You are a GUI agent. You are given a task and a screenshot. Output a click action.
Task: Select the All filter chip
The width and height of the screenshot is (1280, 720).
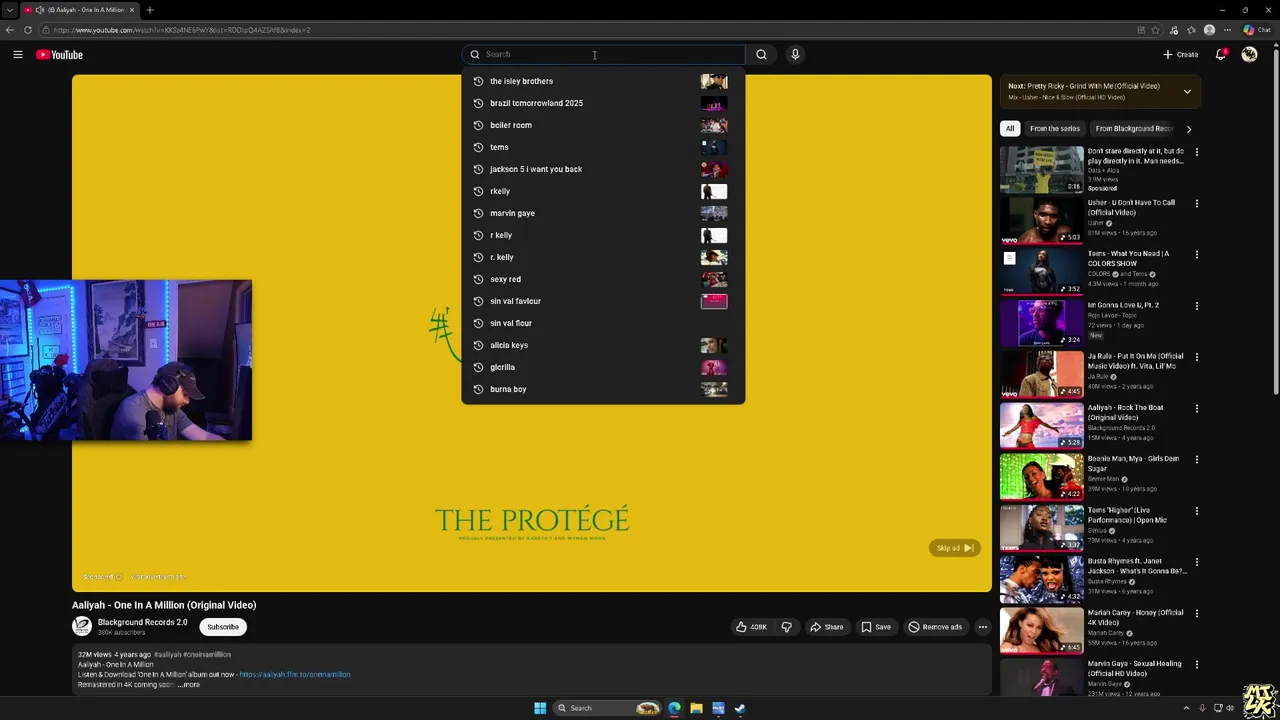1010,129
